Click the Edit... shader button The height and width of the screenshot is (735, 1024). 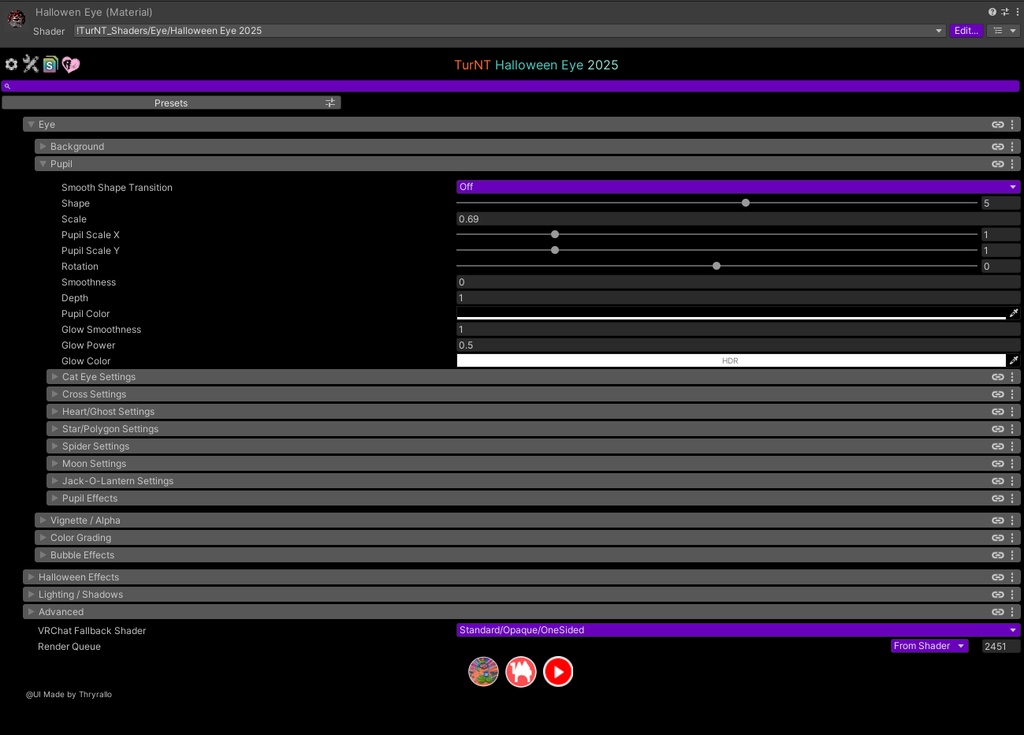tap(966, 31)
